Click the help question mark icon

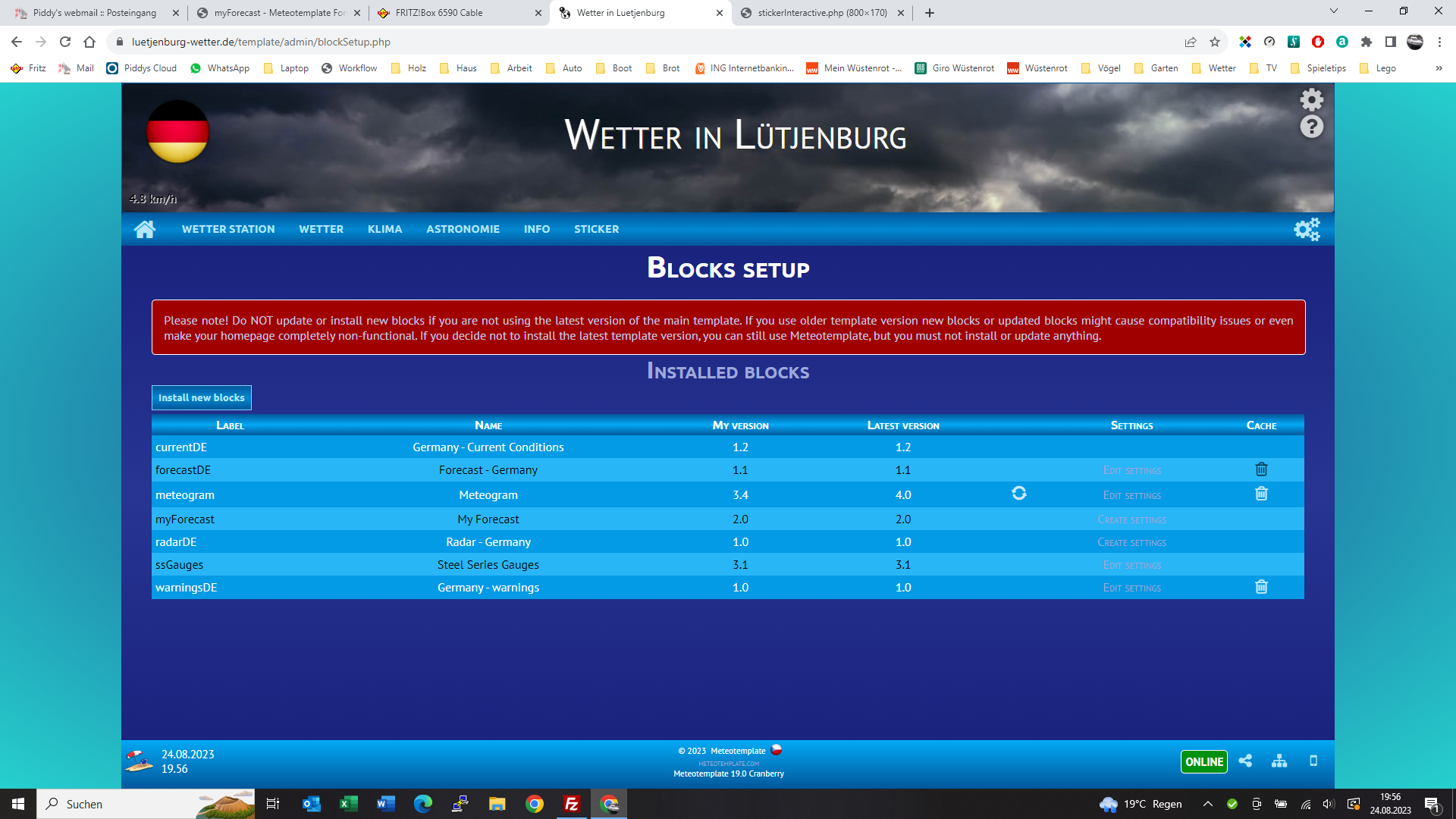(x=1311, y=127)
